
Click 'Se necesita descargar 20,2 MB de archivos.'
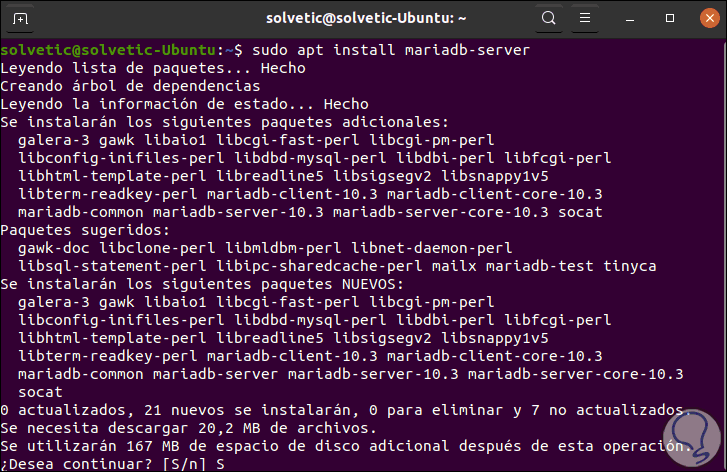[x=189, y=428]
